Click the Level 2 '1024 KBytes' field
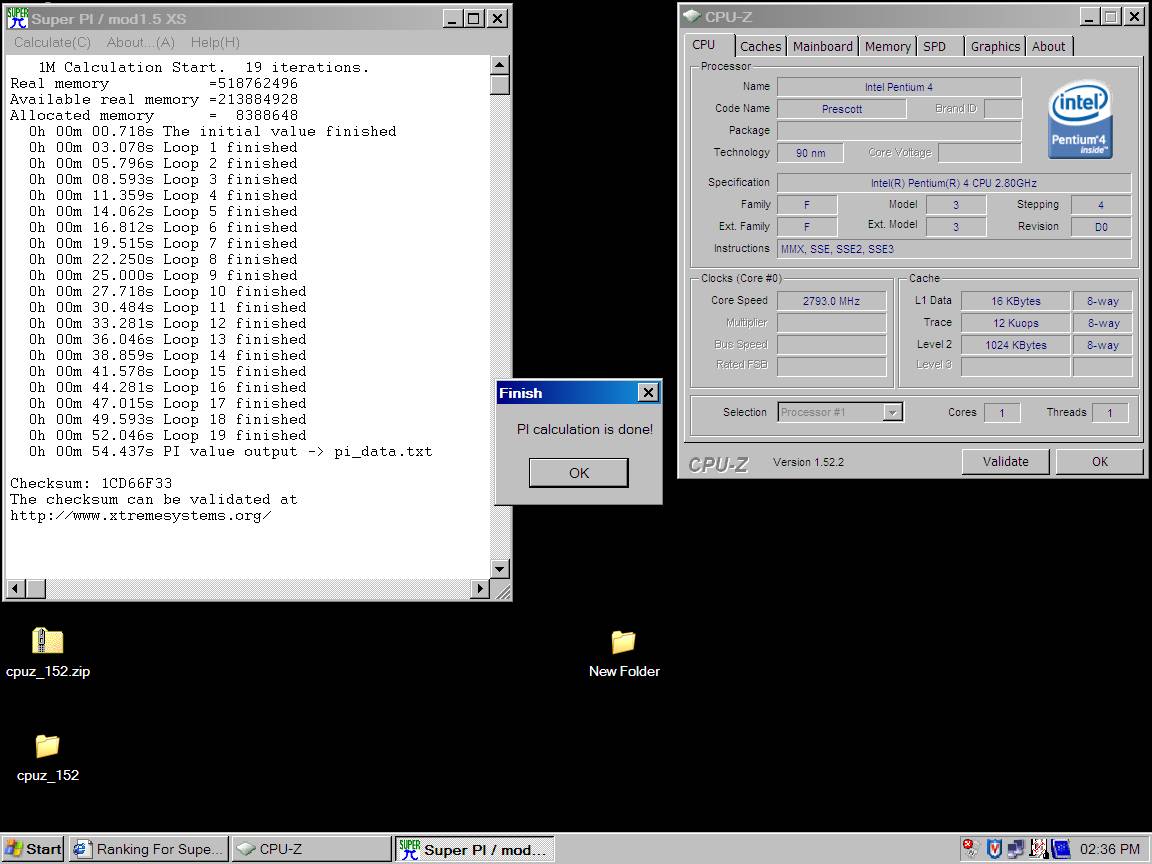This screenshot has width=1152, height=864. (x=1015, y=345)
